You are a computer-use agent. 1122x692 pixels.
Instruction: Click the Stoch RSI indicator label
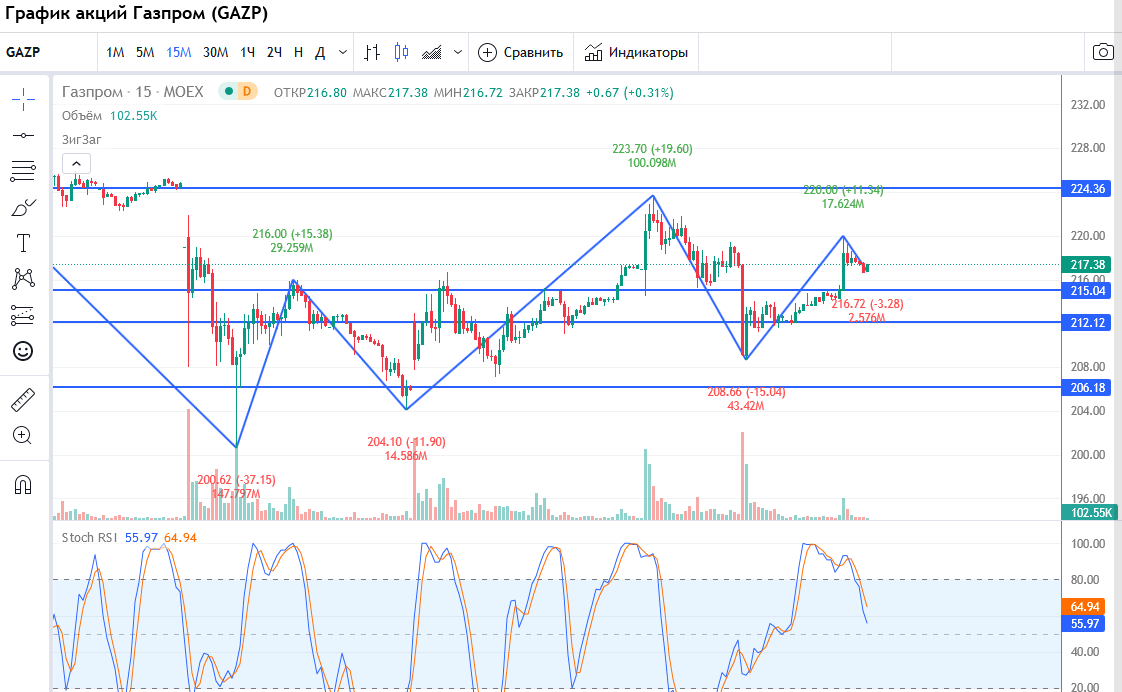tap(90, 537)
